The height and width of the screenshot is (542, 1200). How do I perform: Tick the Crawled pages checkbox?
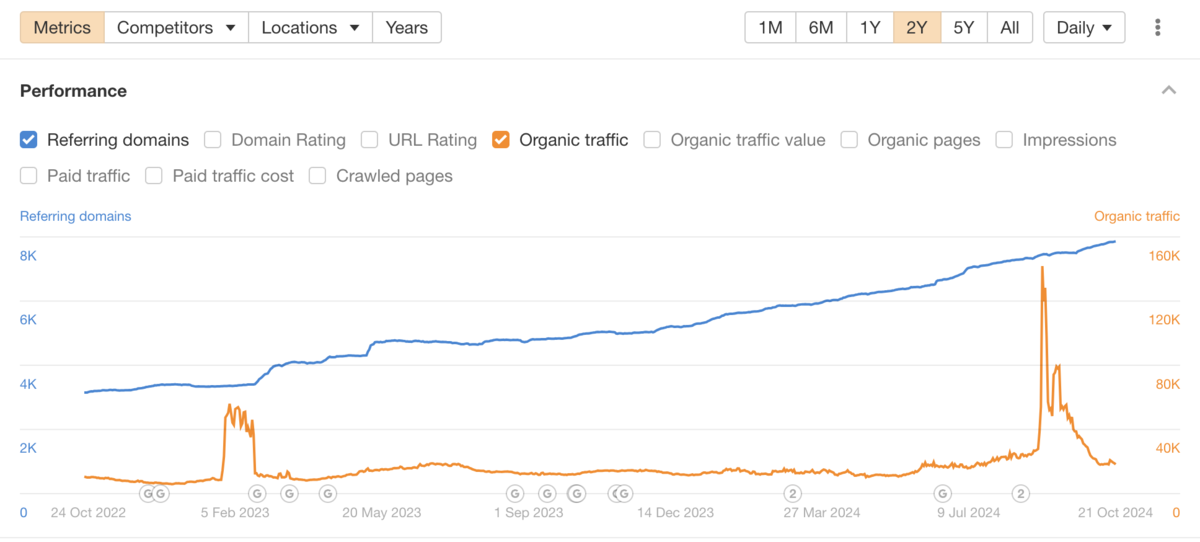318,176
